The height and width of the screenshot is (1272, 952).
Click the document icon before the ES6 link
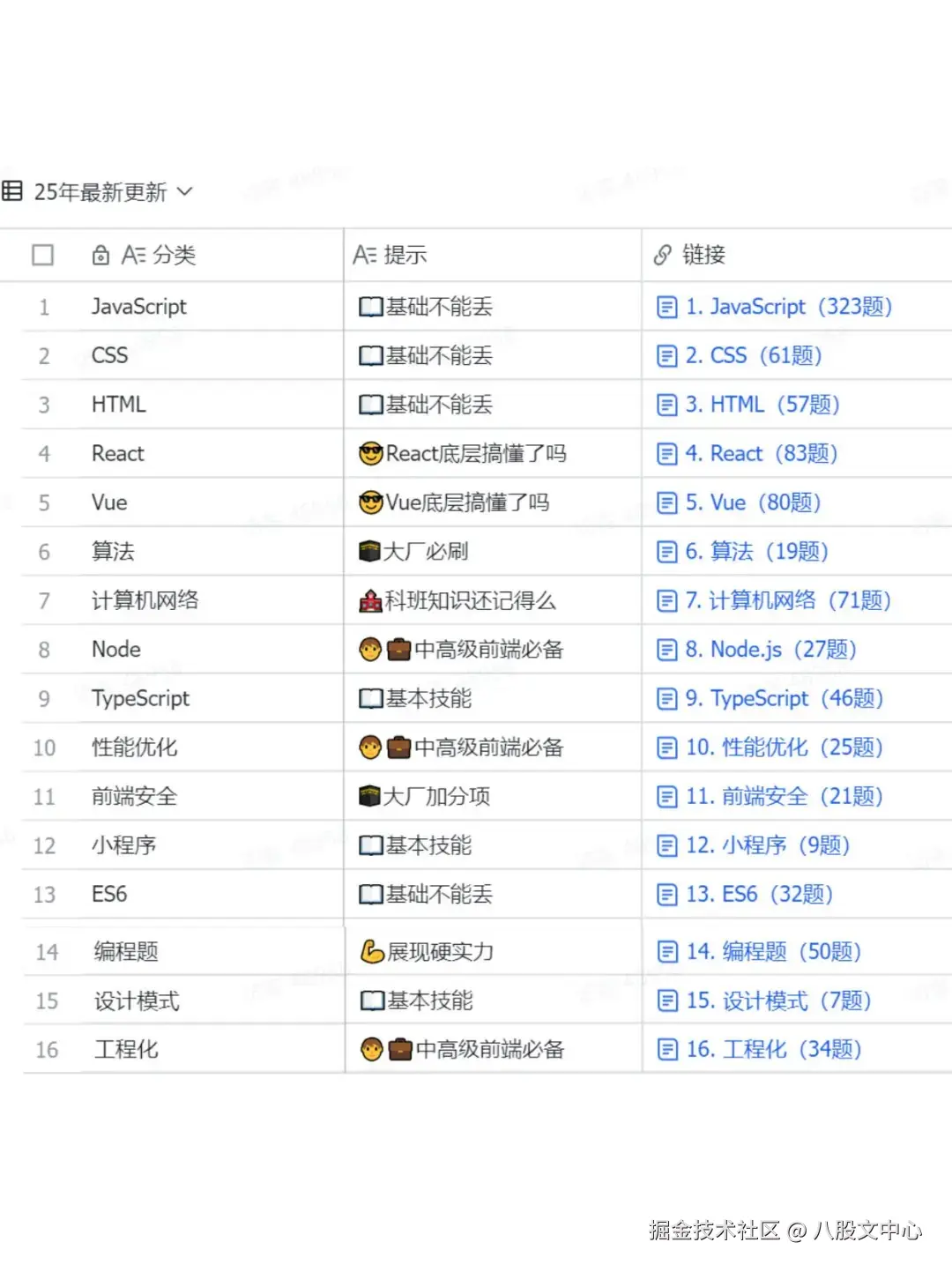click(667, 894)
